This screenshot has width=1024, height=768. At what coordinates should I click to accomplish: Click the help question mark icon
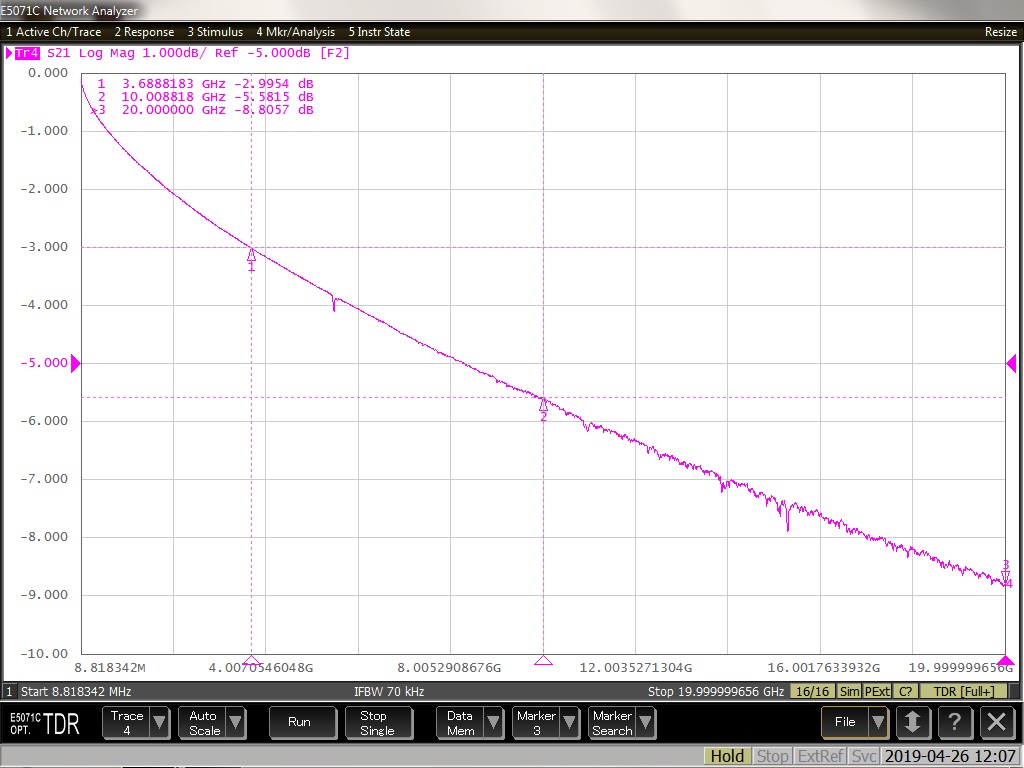pyautogui.click(x=954, y=722)
